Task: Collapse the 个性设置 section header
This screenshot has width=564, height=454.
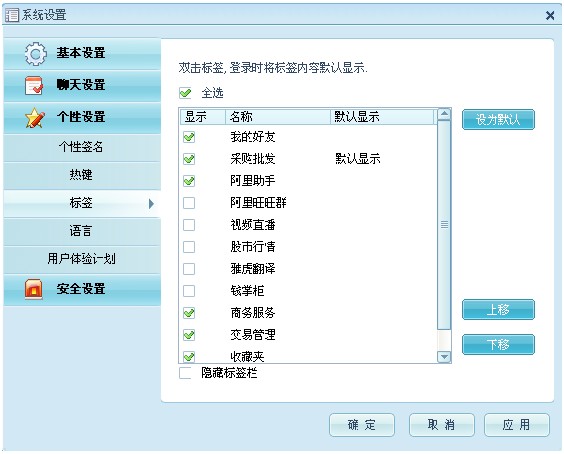Action: (x=82, y=118)
